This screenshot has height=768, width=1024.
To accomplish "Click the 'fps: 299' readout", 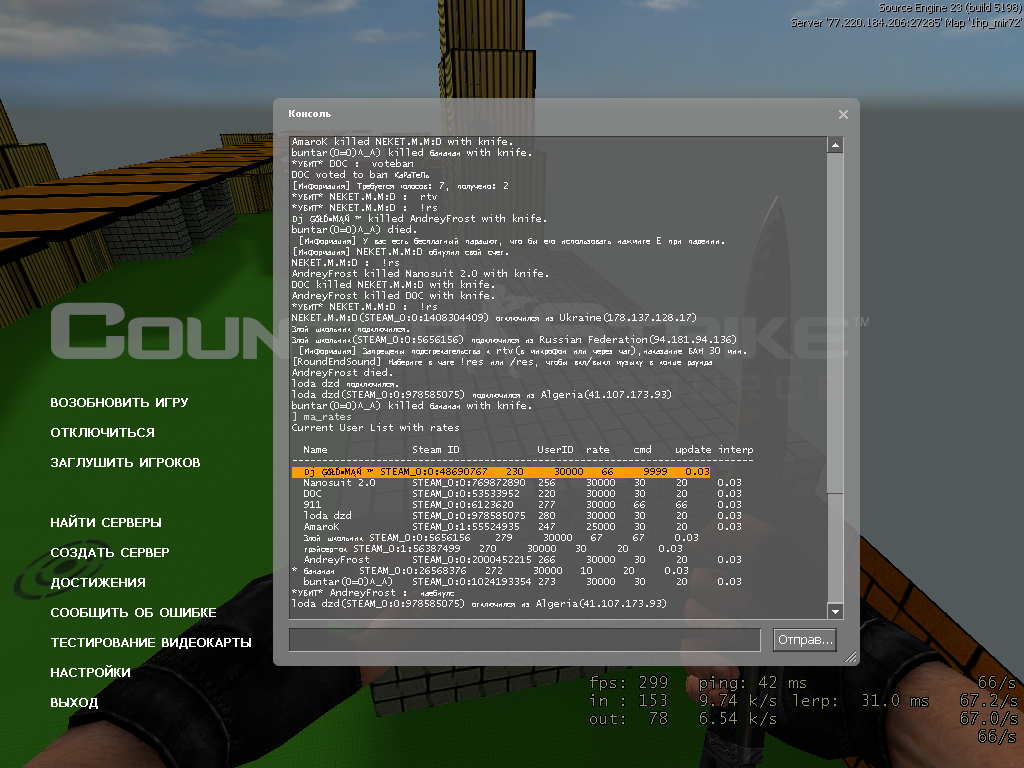I will click(628, 683).
